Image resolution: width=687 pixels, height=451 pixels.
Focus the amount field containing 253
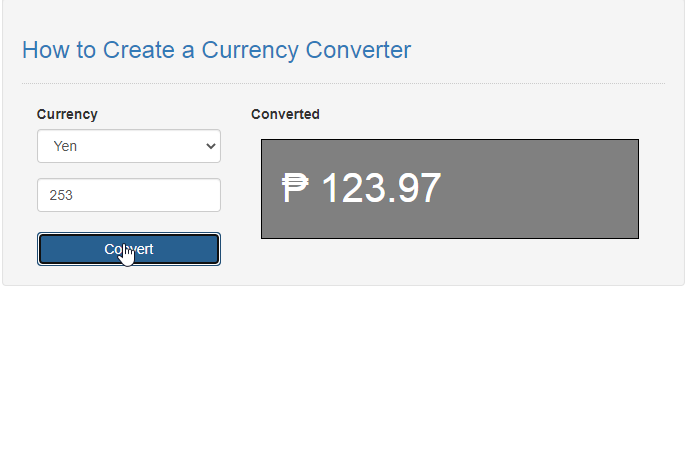(x=129, y=195)
